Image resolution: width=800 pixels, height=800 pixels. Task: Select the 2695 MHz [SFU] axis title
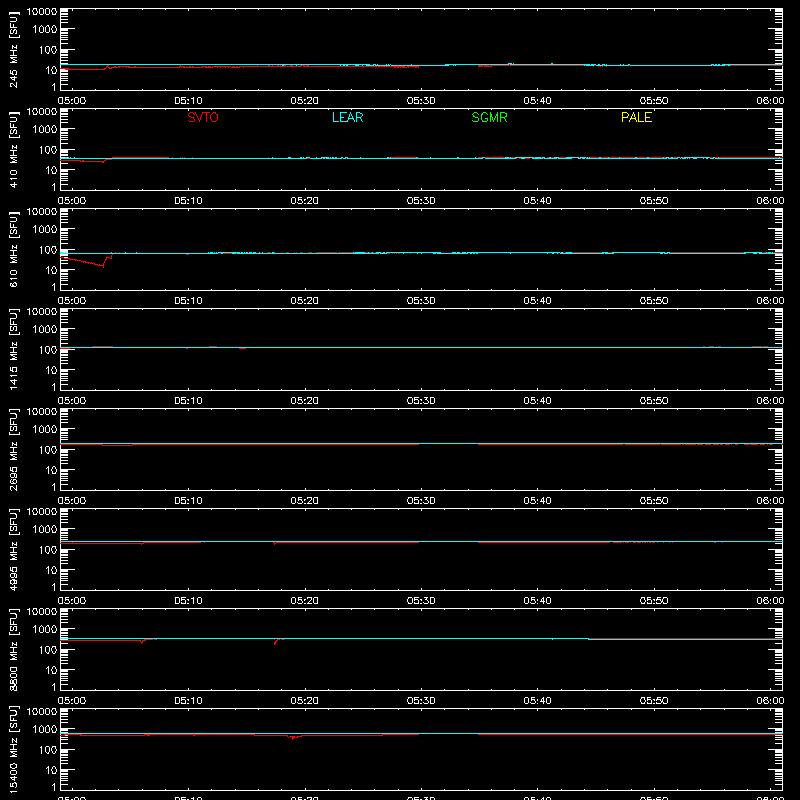(13, 449)
